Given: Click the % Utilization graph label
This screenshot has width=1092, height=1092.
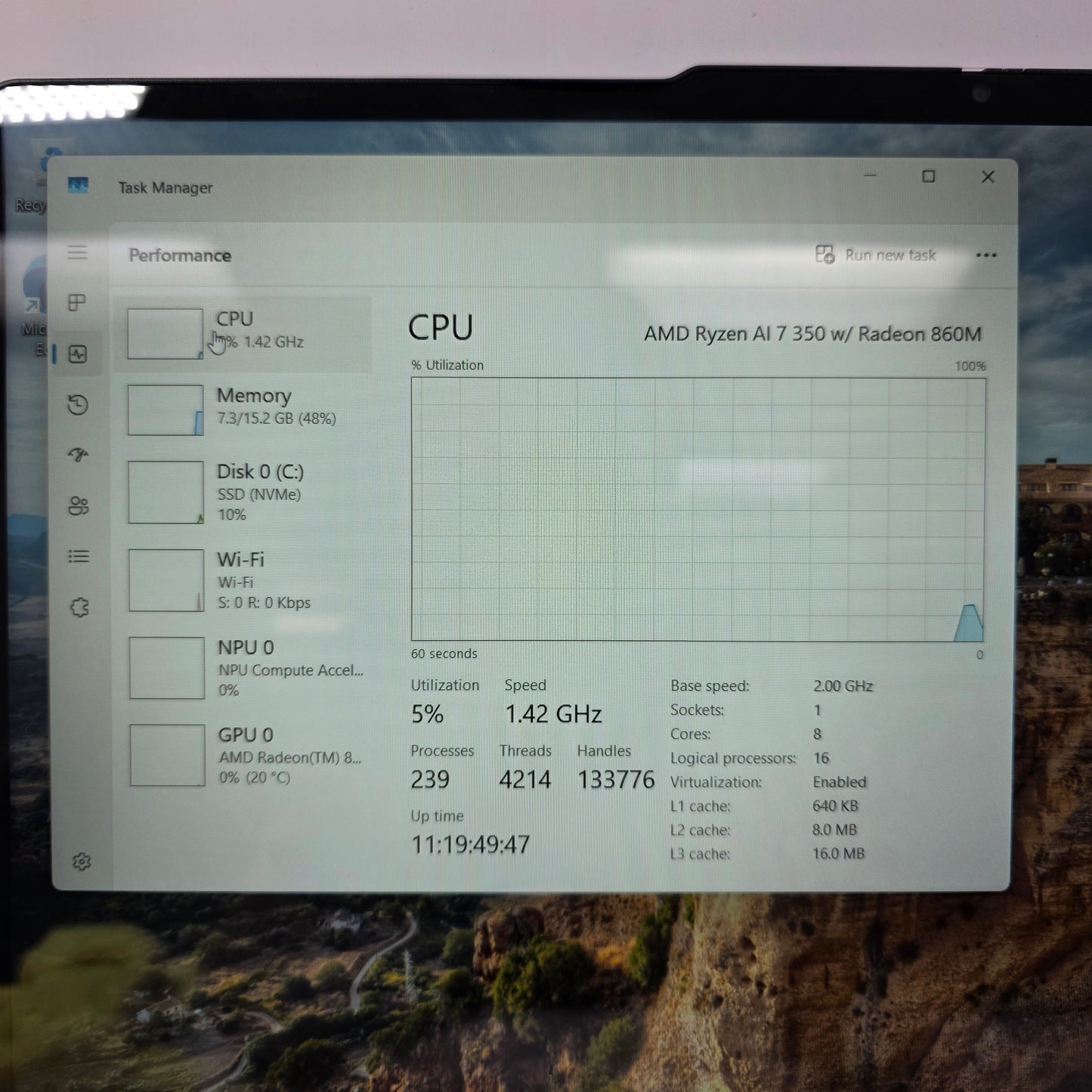Looking at the screenshot, I should point(447,365).
